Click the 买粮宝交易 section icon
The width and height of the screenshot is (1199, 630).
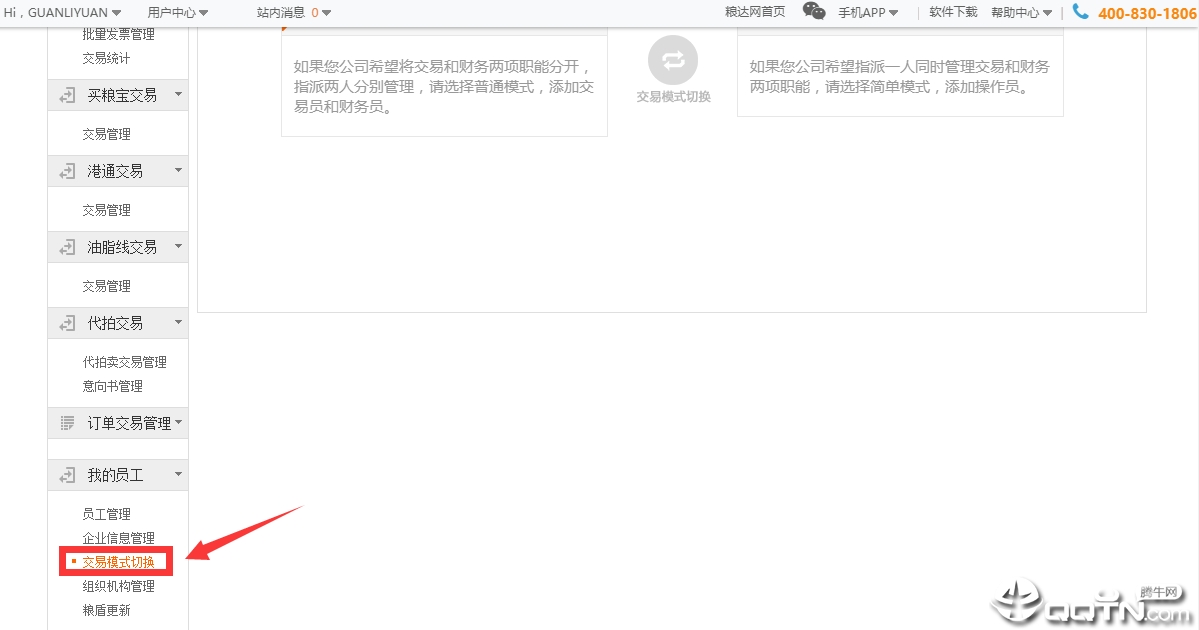click(x=67, y=95)
